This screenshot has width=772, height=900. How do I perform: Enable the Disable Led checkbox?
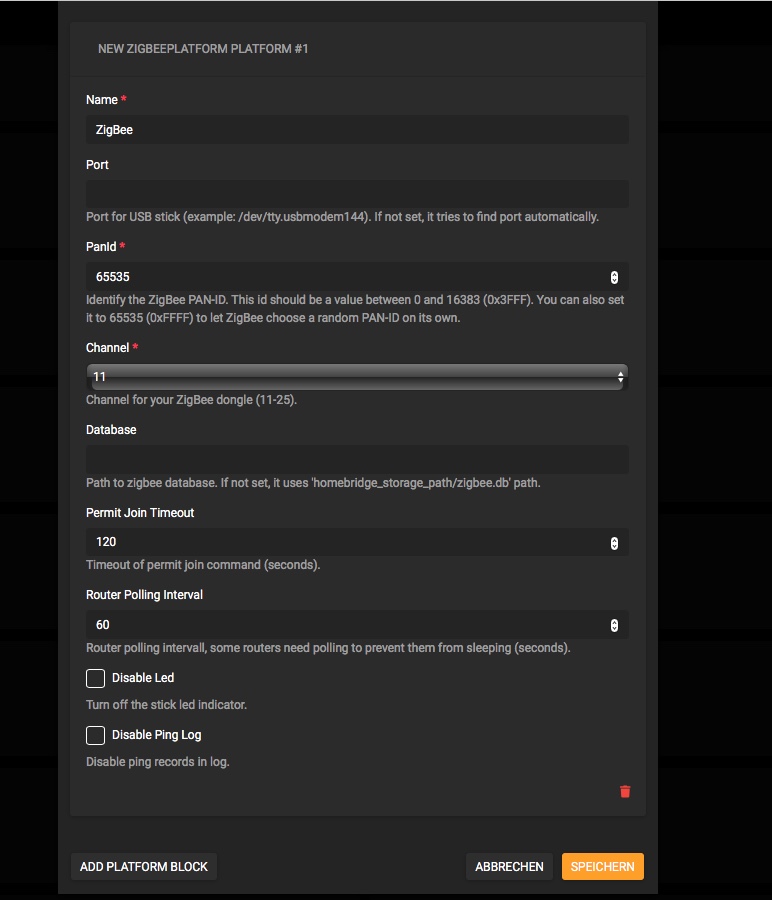[x=95, y=678]
